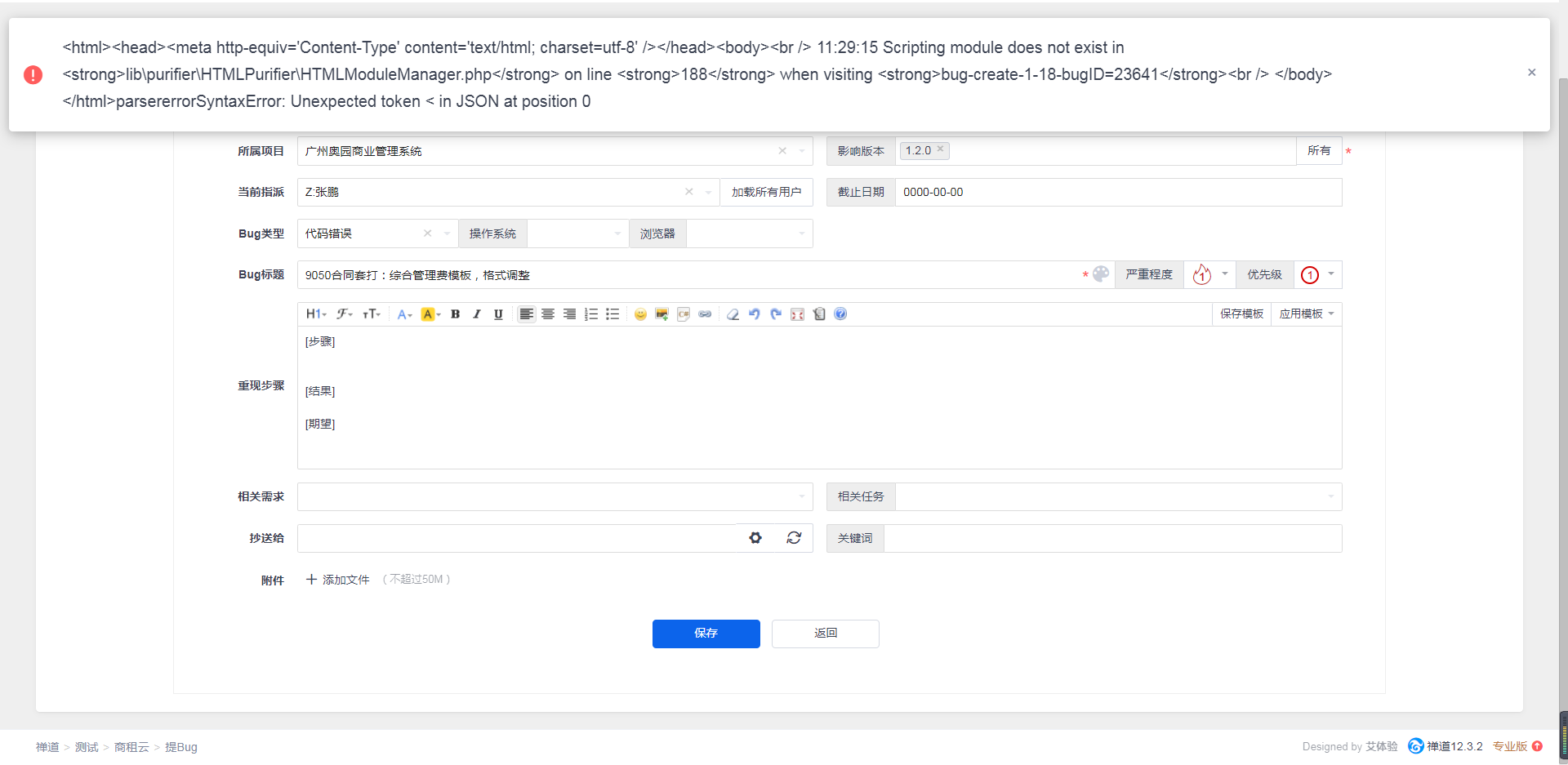Clear the 所属项目 project selection
Viewport: 1568px width, 765px height.
782,151
